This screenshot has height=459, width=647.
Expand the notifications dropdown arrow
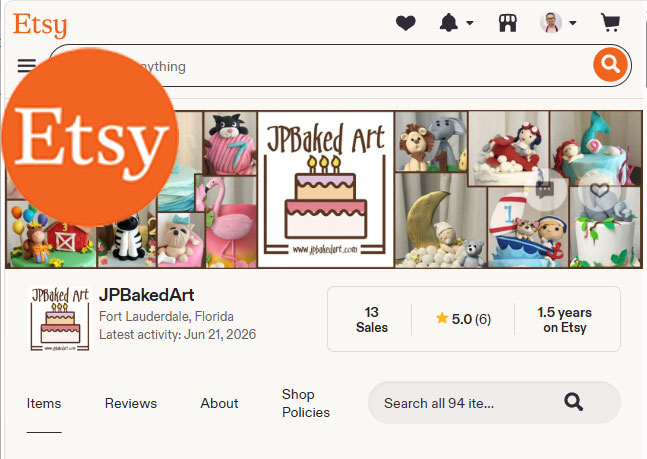tap(470, 24)
